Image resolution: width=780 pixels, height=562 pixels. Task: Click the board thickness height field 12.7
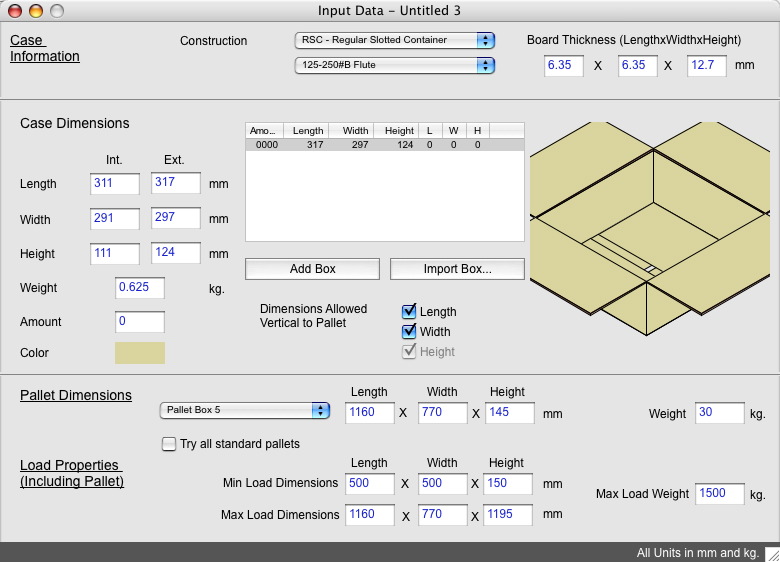[706, 66]
